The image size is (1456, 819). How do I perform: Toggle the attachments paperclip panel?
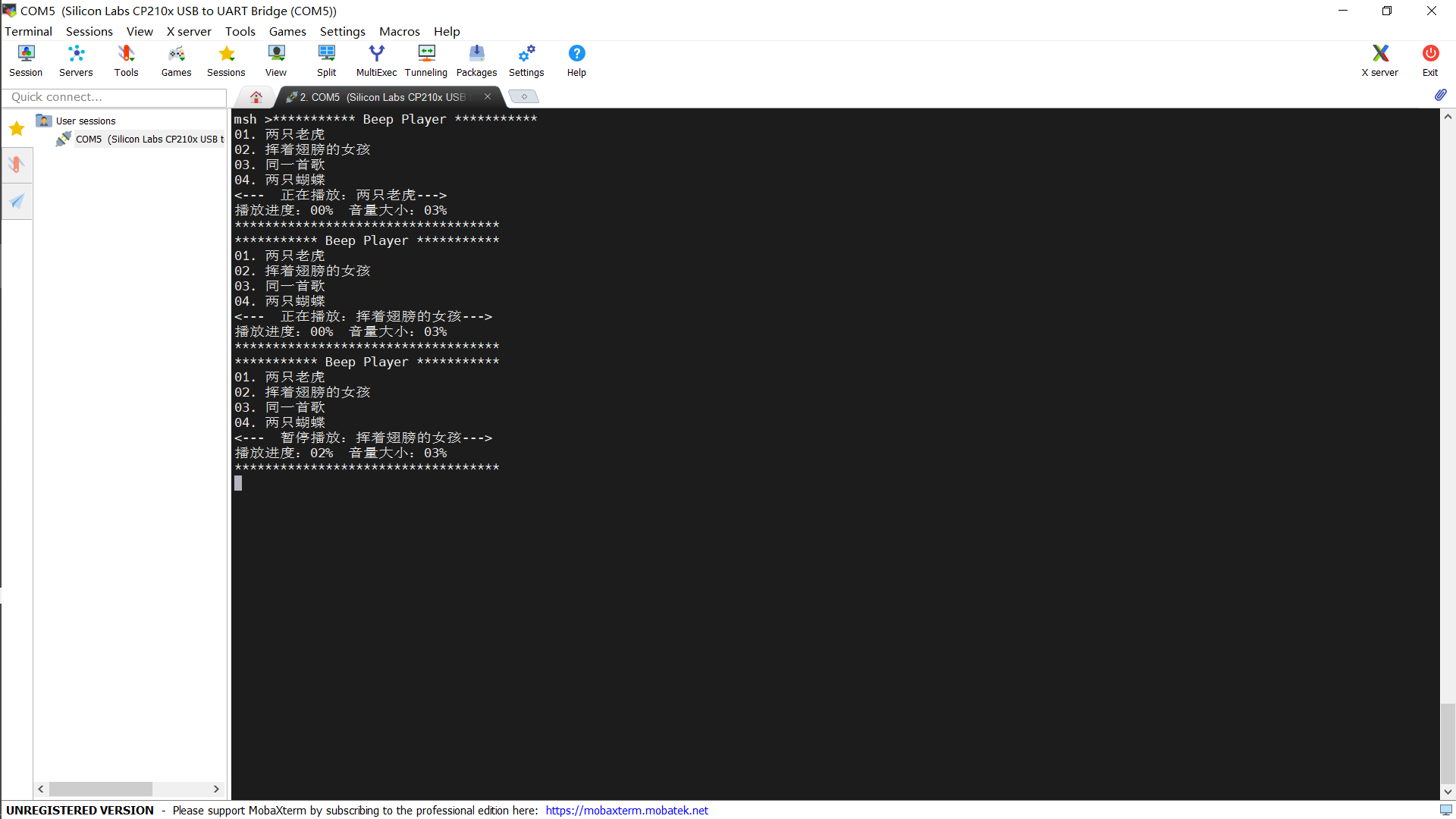pyautogui.click(x=1442, y=95)
